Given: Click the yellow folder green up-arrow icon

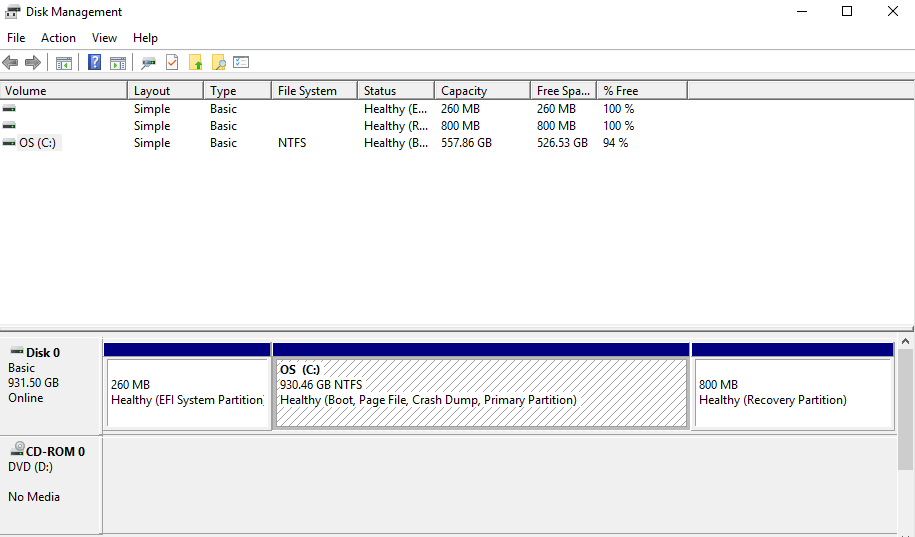Looking at the screenshot, I should [195, 62].
